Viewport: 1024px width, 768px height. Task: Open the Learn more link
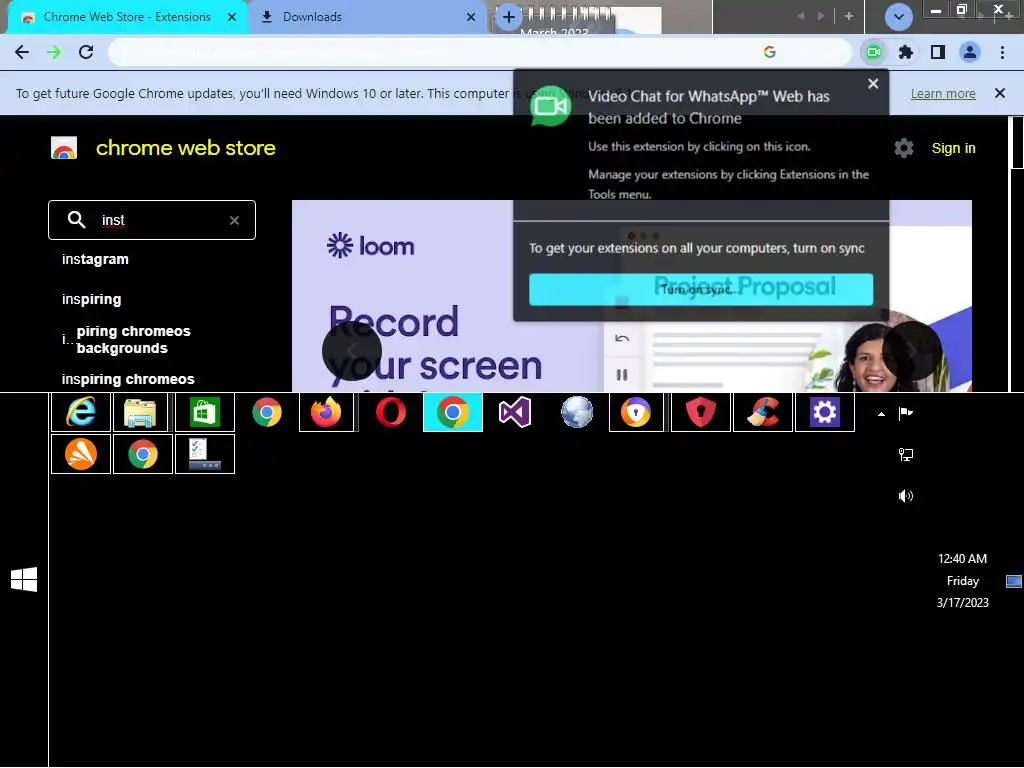(943, 93)
